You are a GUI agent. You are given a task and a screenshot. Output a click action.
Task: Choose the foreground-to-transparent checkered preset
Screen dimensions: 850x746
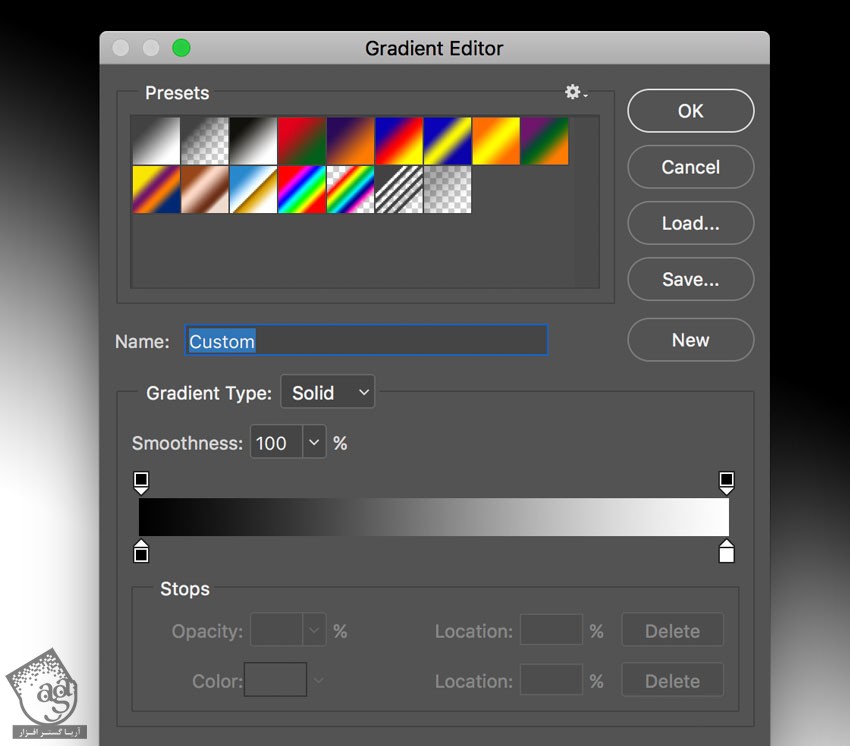[x=205, y=141]
